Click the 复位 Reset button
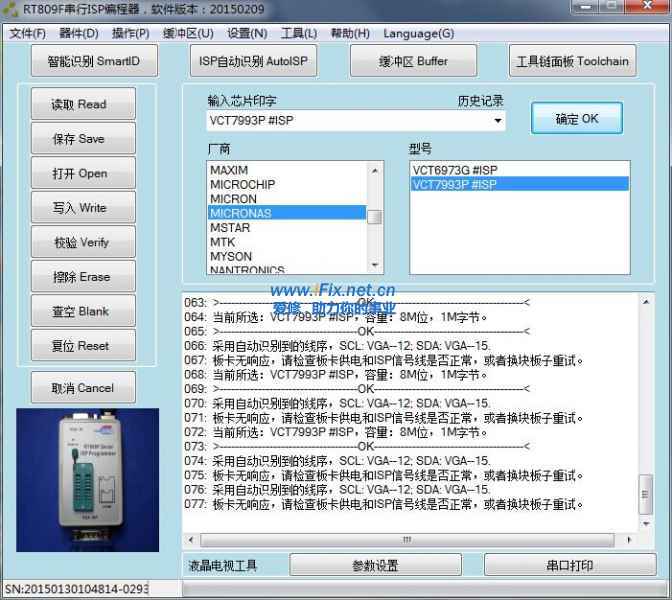This screenshot has height=600, width=672. 83,345
